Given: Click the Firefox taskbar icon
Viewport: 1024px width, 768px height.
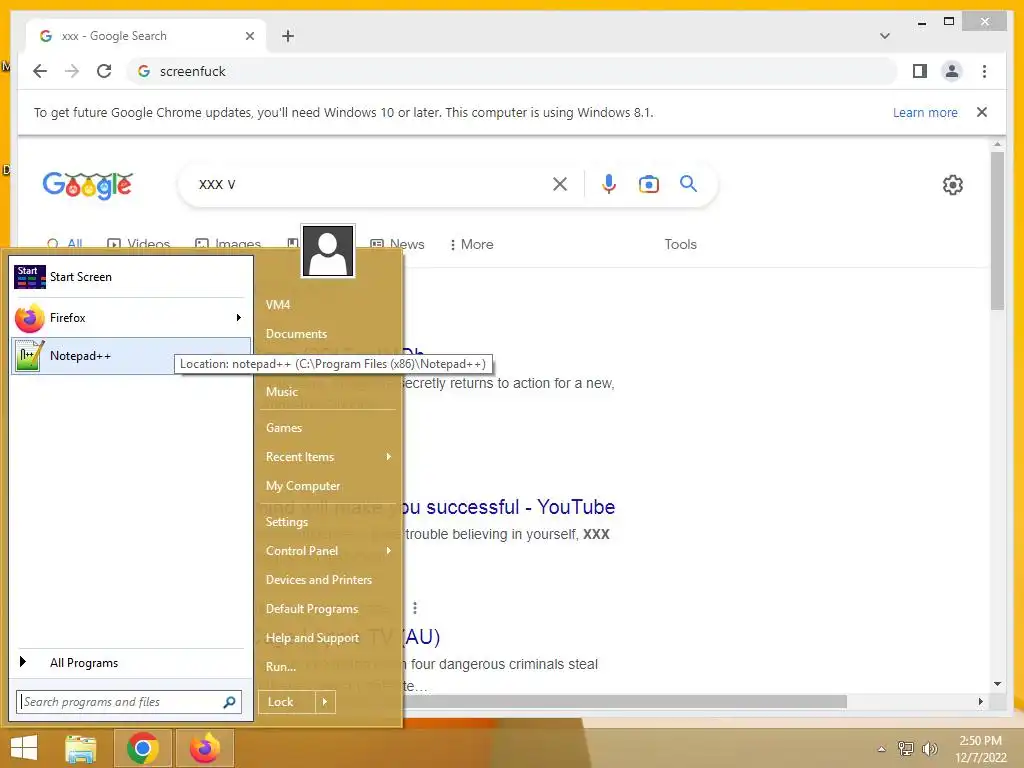Looking at the screenshot, I should pyautogui.click(x=204, y=748).
